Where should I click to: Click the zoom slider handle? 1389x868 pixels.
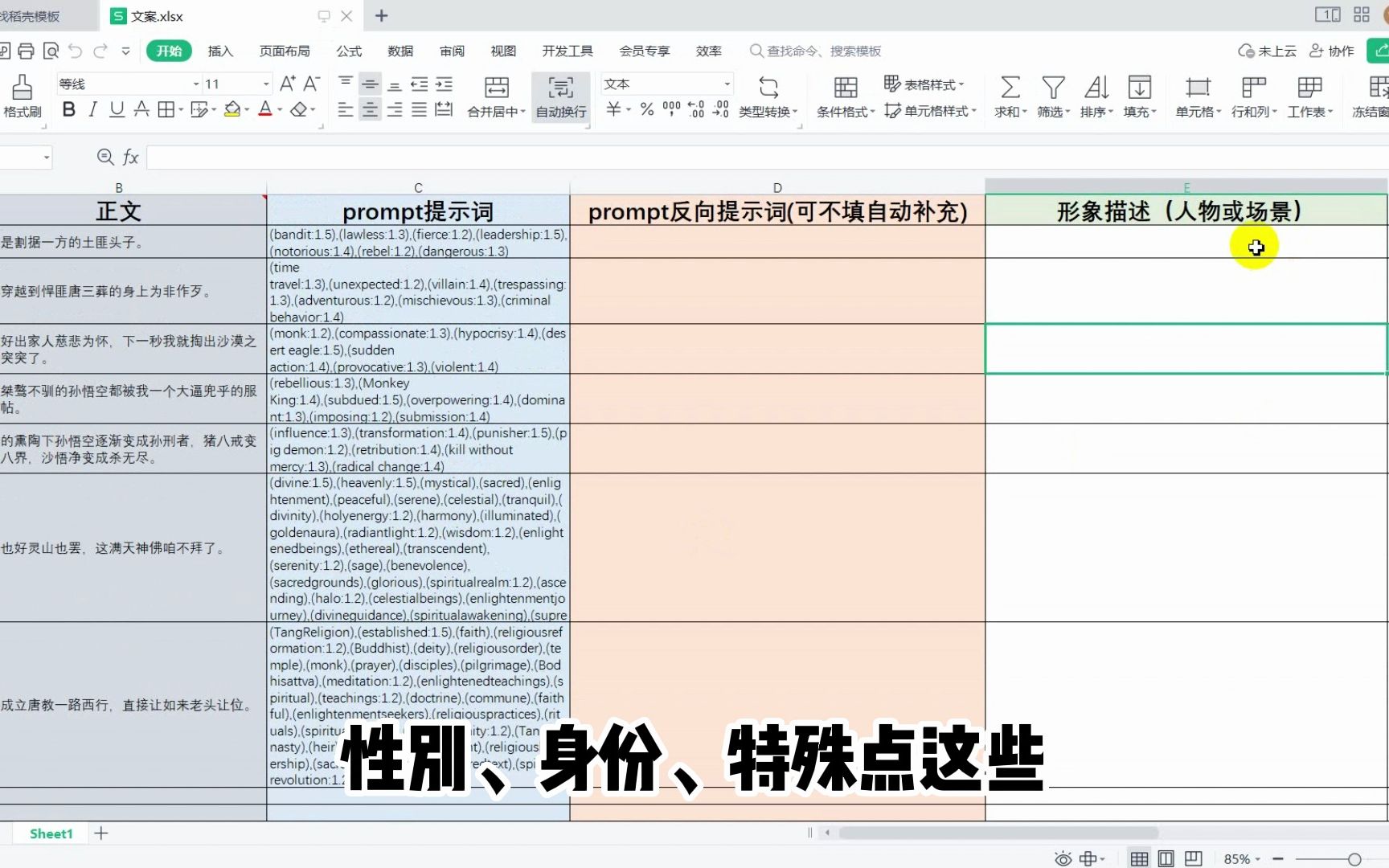pyautogui.click(x=1354, y=859)
